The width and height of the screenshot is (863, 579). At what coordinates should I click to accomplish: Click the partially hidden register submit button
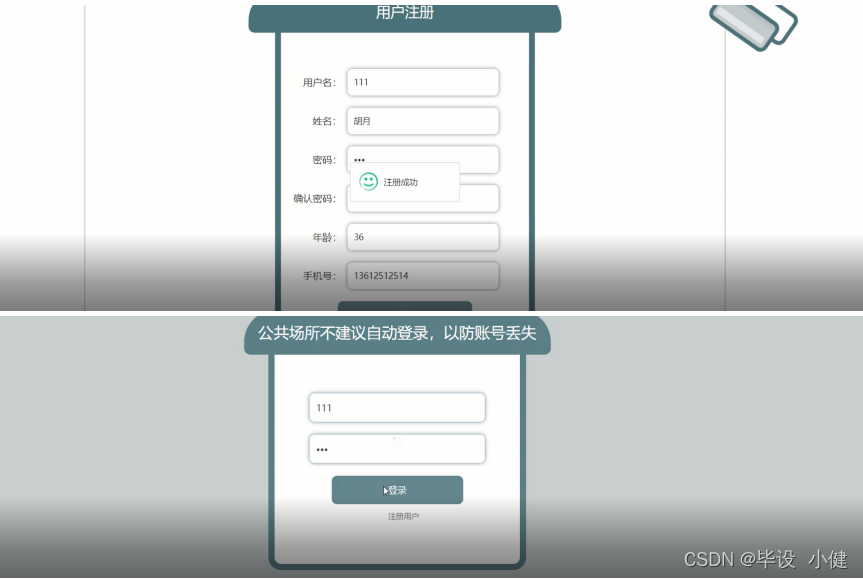pos(404,307)
